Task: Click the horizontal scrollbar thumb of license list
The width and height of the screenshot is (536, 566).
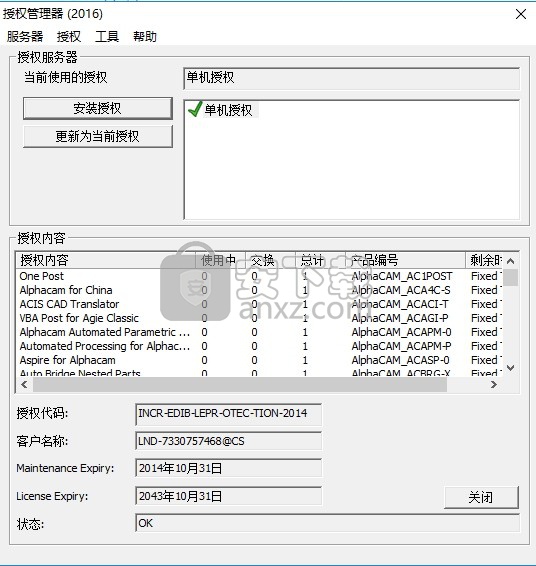Action: pos(240,385)
